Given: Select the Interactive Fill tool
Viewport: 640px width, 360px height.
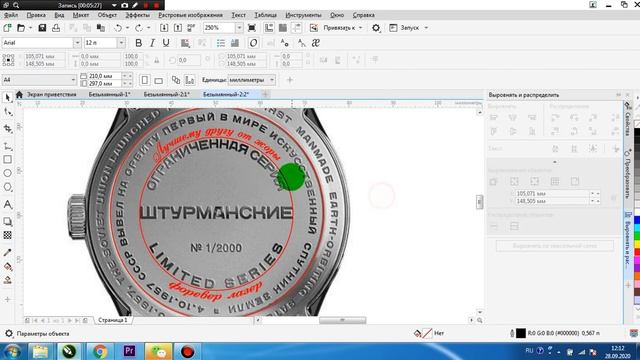Looking at the screenshot, I should (x=7, y=267).
